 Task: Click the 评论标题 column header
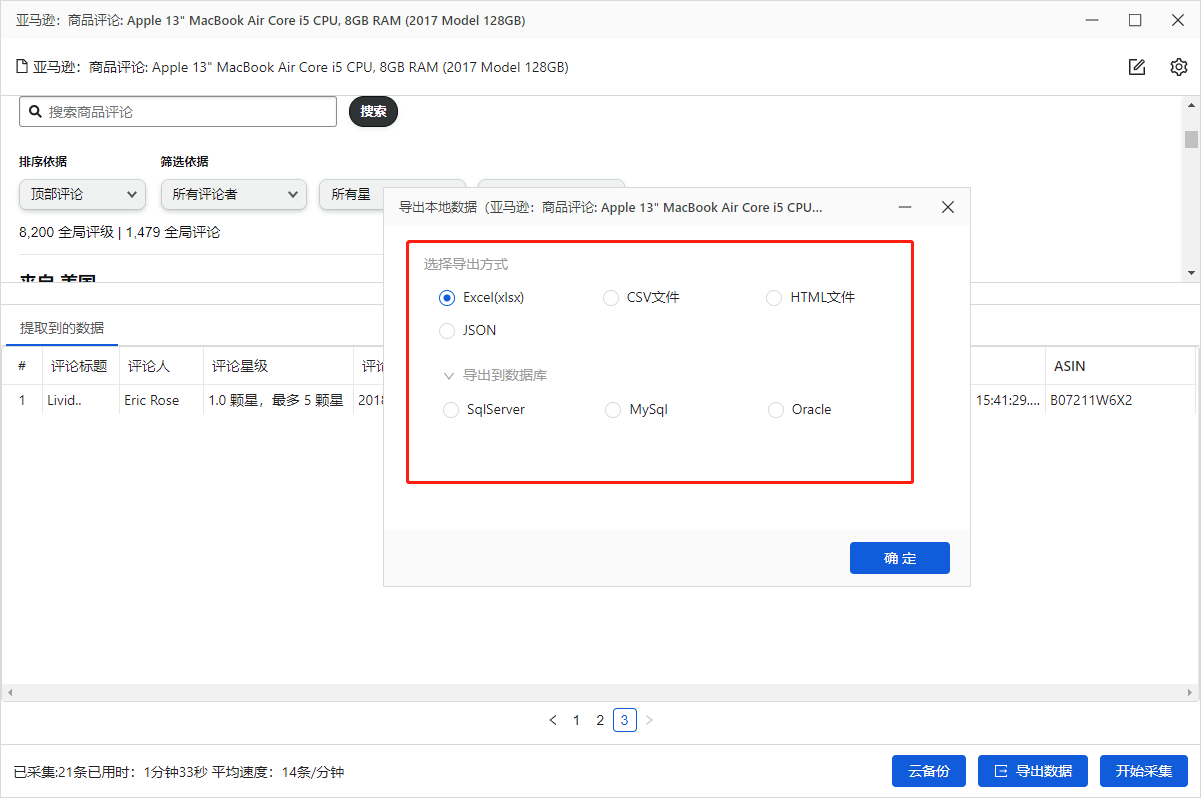click(81, 366)
